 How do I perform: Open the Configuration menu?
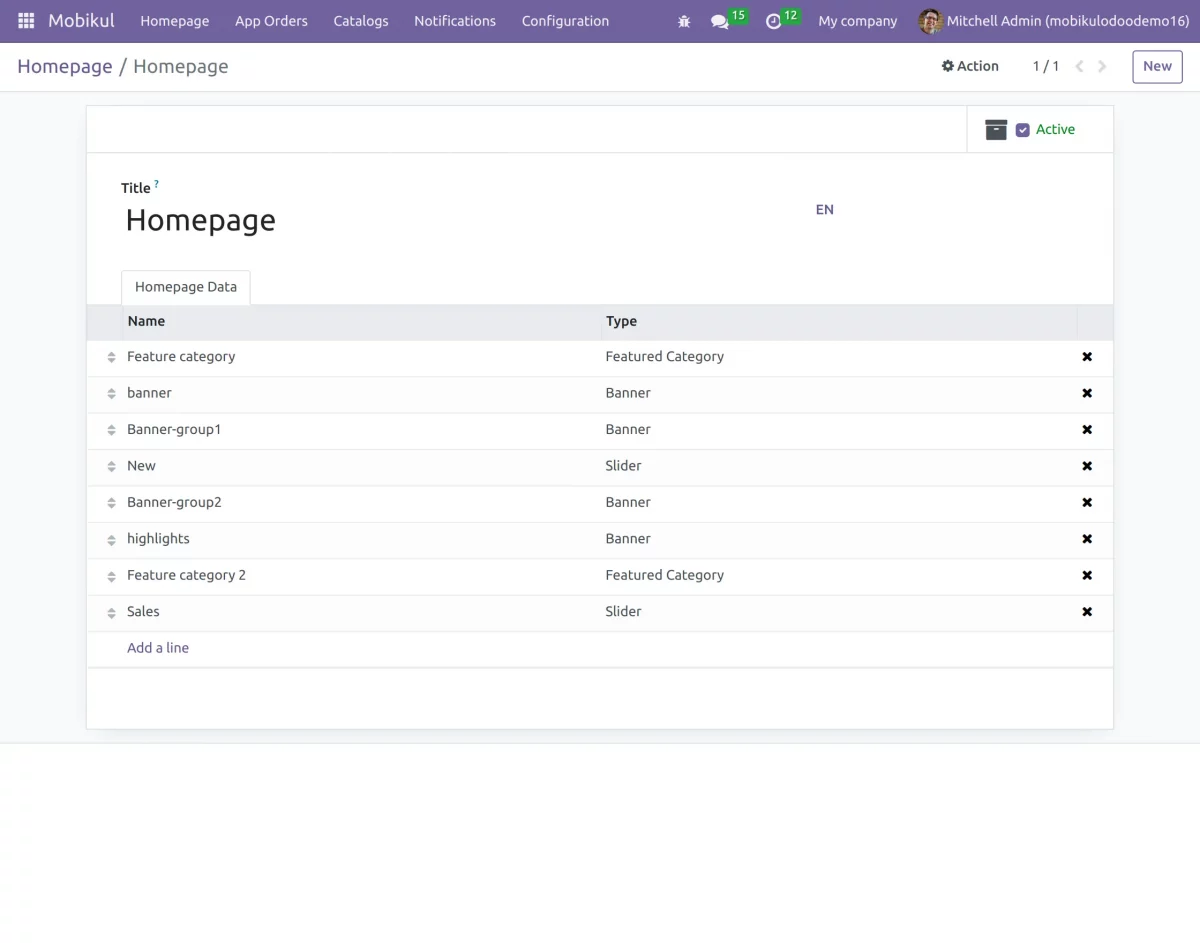pos(564,20)
